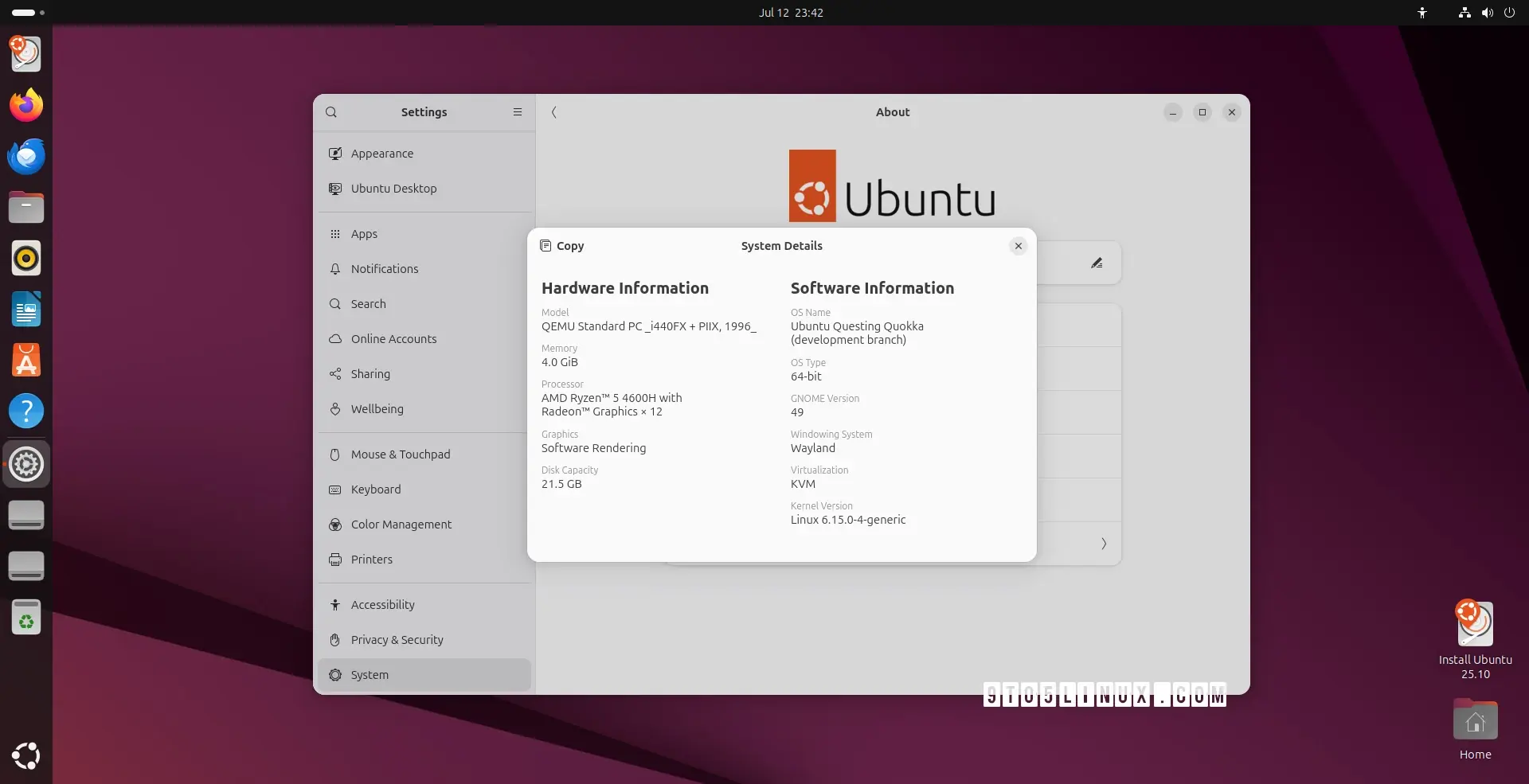Click the search icon in Settings header
The height and width of the screenshot is (784, 1529).
331,112
